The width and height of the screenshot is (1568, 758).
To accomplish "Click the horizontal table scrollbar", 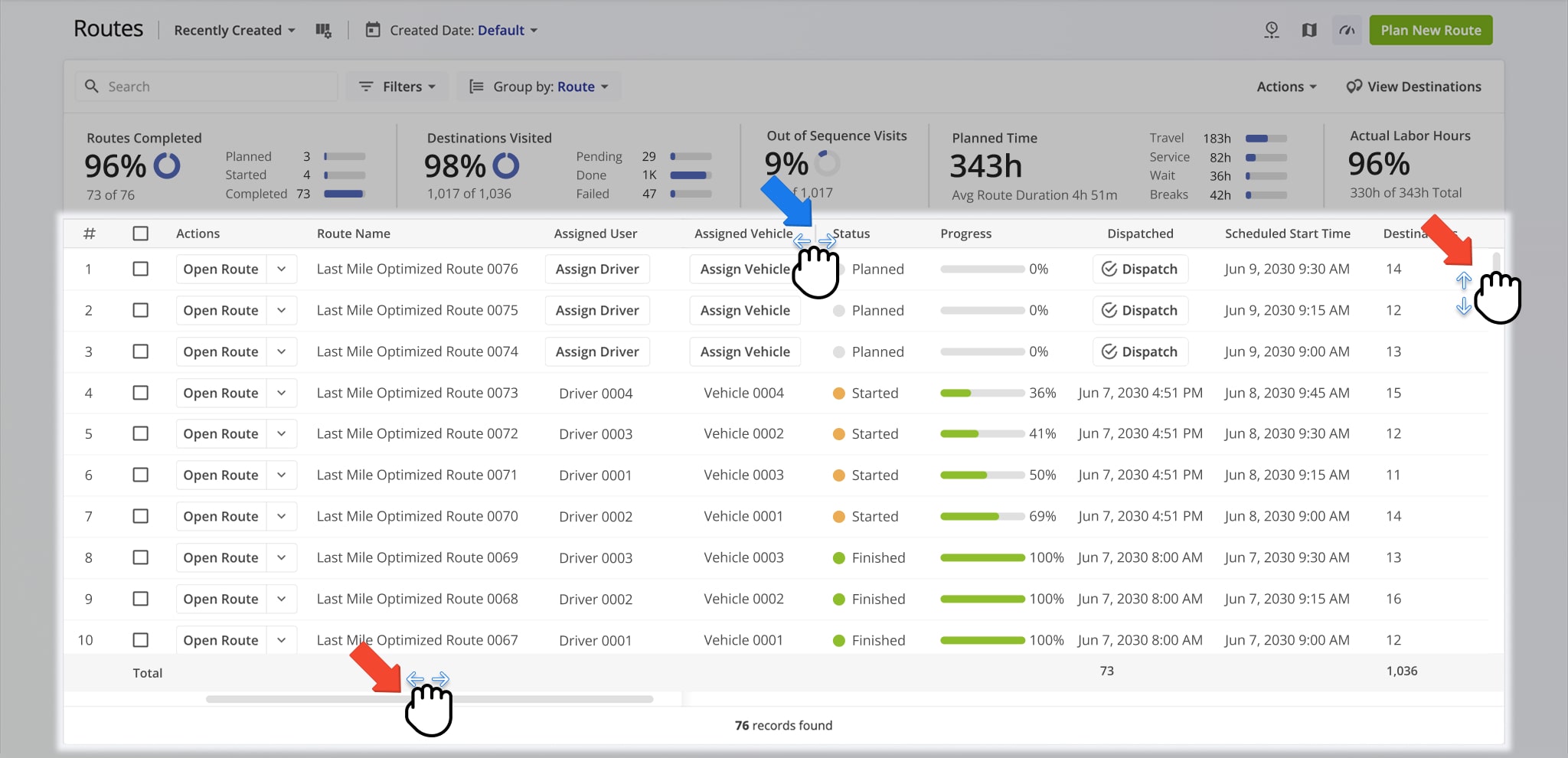I will coord(430,699).
